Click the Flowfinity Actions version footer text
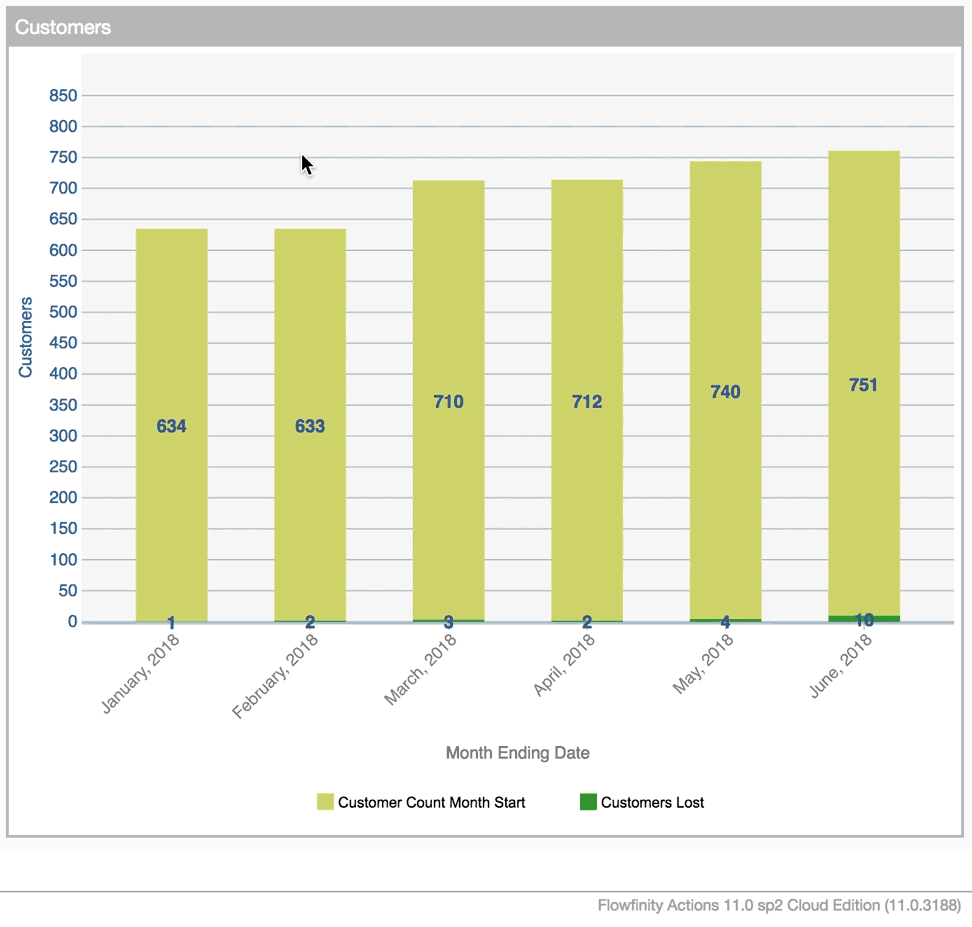 pos(778,906)
